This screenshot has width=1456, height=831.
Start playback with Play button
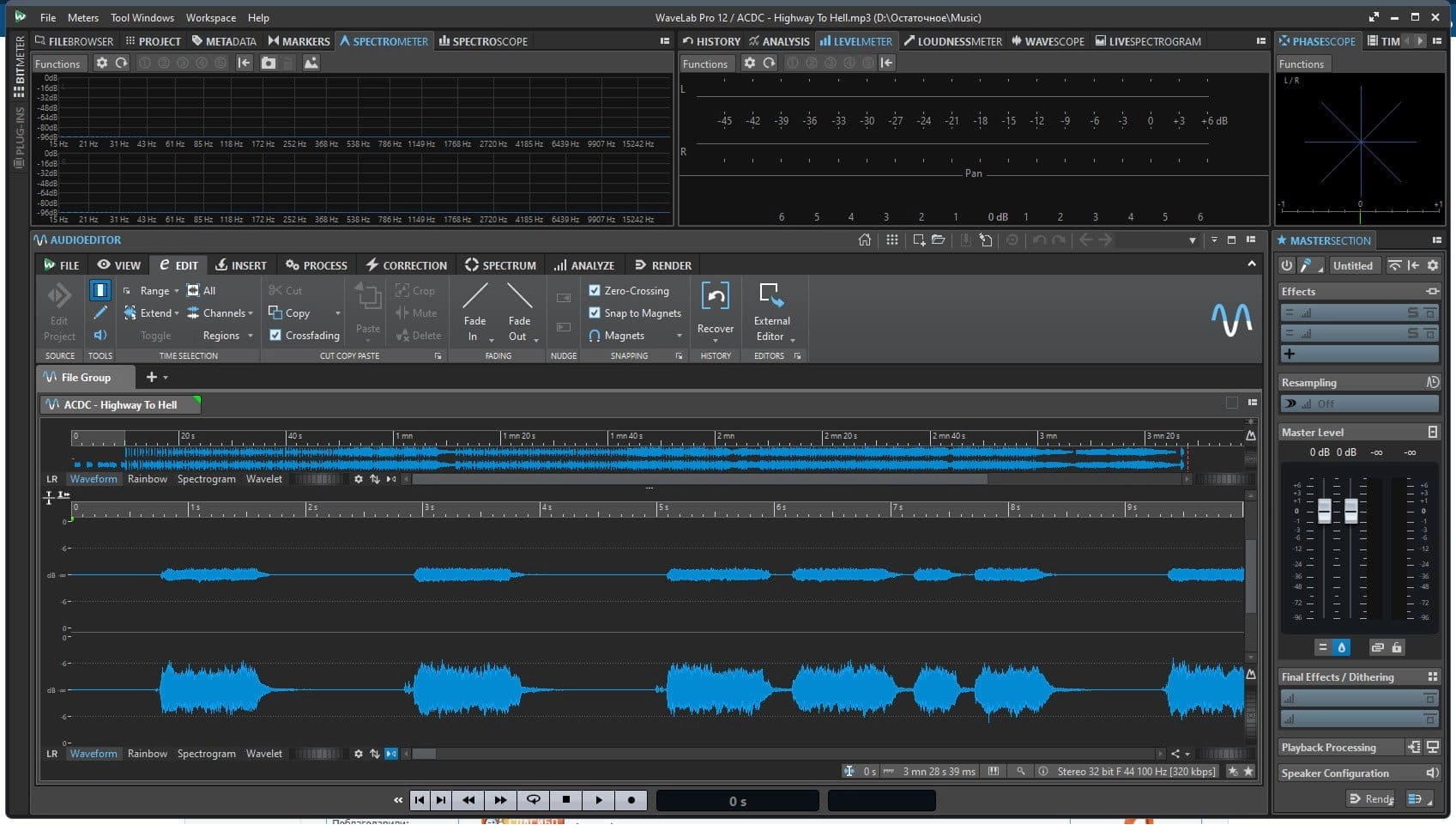point(599,800)
